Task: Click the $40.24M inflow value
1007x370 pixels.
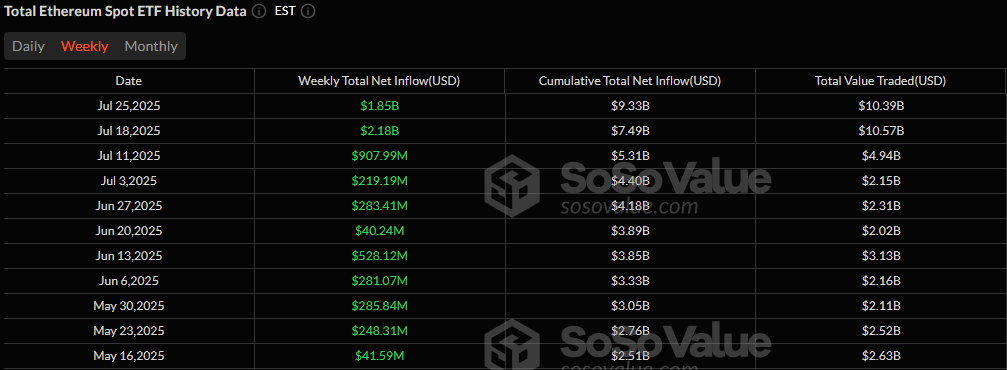Action: tap(379, 231)
